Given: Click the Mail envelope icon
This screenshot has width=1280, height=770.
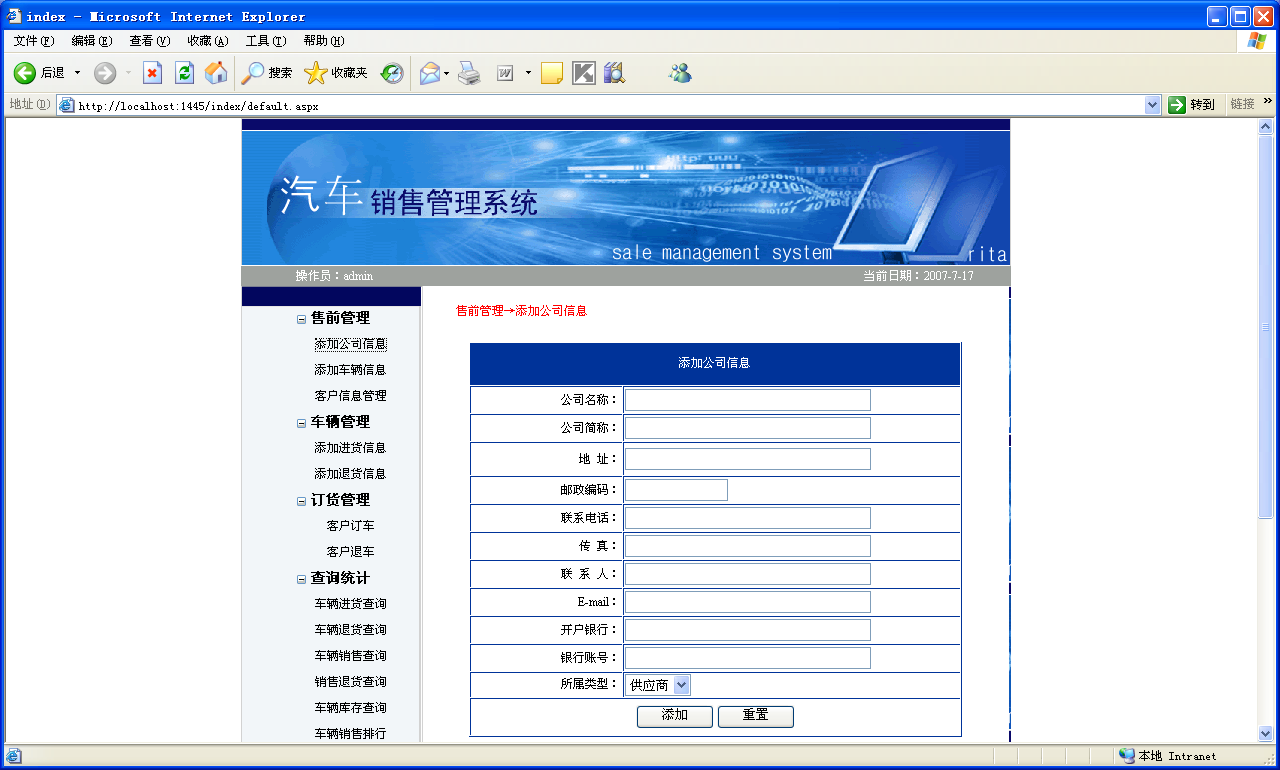Looking at the screenshot, I should click(x=430, y=73).
